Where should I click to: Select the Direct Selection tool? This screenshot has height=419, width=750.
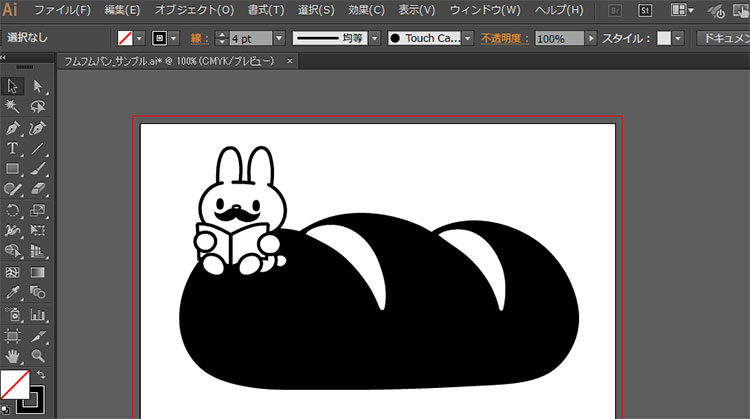click(x=38, y=86)
